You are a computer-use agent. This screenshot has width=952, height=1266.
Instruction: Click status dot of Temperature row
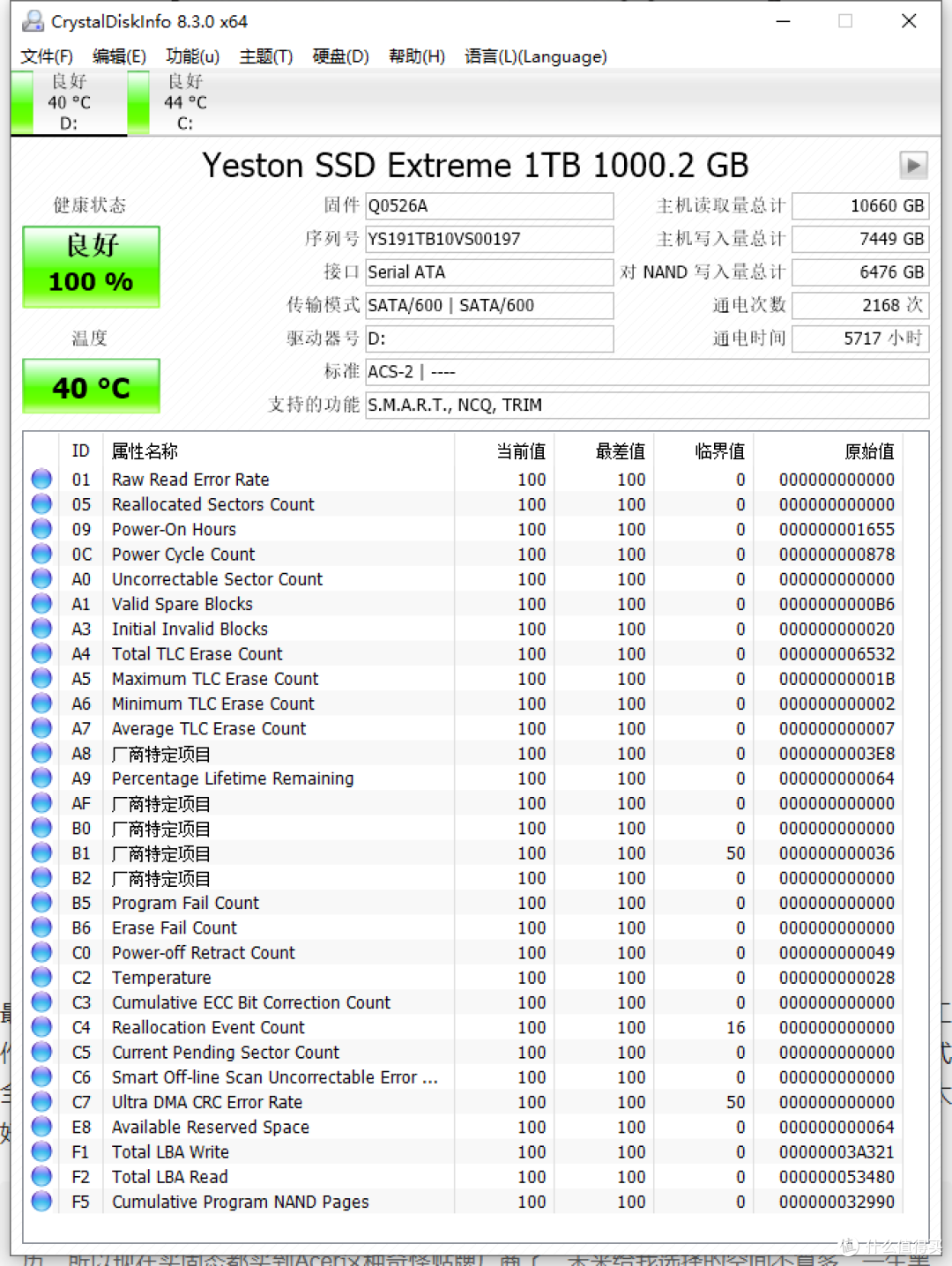(41, 977)
